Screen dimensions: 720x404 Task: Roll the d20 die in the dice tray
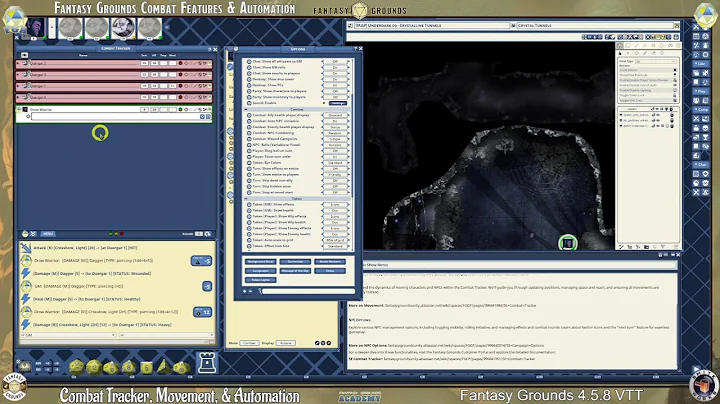point(77,367)
